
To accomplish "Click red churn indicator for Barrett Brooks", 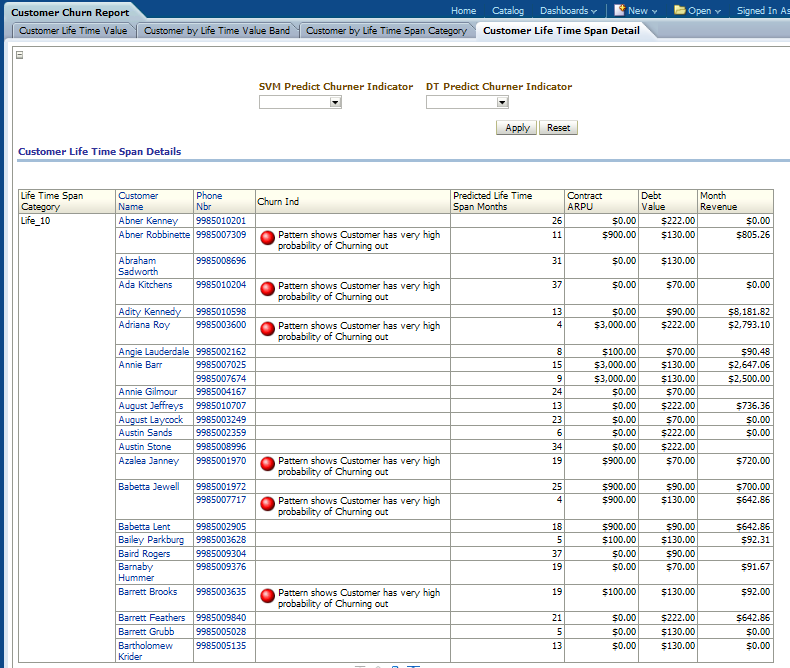I will click(267, 597).
